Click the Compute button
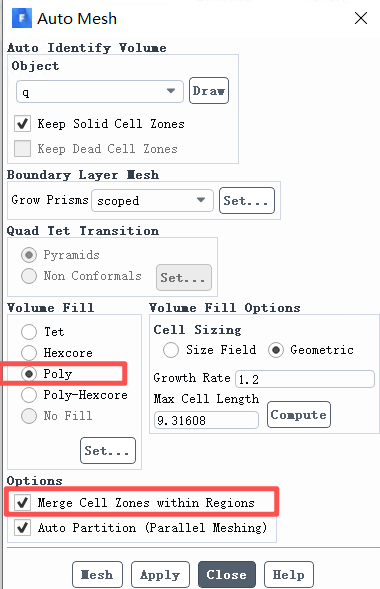The width and height of the screenshot is (380, 589). [299, 414]
